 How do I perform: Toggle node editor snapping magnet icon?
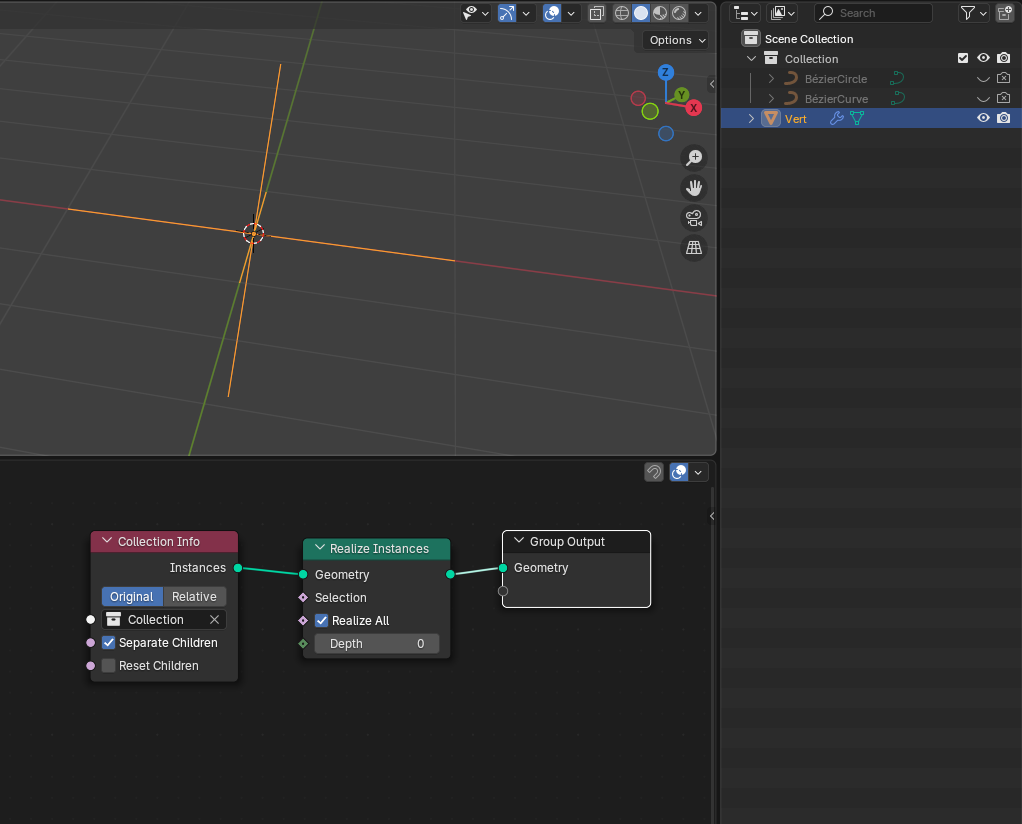(654, 472)
